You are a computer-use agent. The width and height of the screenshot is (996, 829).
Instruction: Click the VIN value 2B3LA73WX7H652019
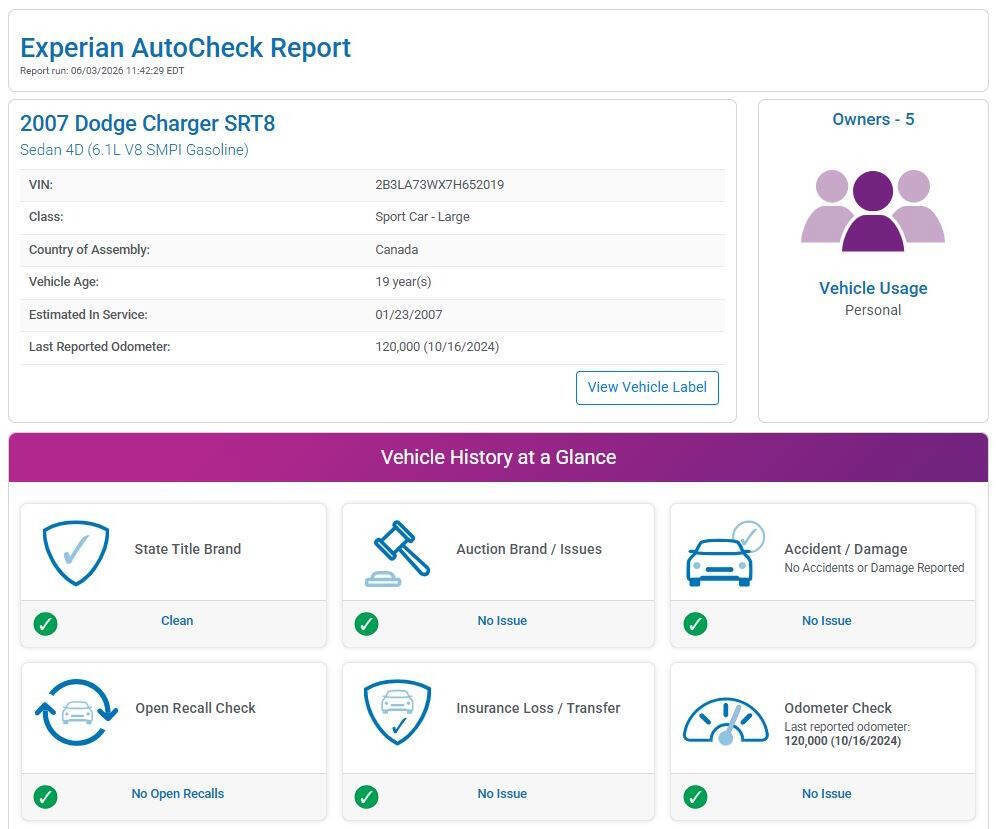coord(440,185)
